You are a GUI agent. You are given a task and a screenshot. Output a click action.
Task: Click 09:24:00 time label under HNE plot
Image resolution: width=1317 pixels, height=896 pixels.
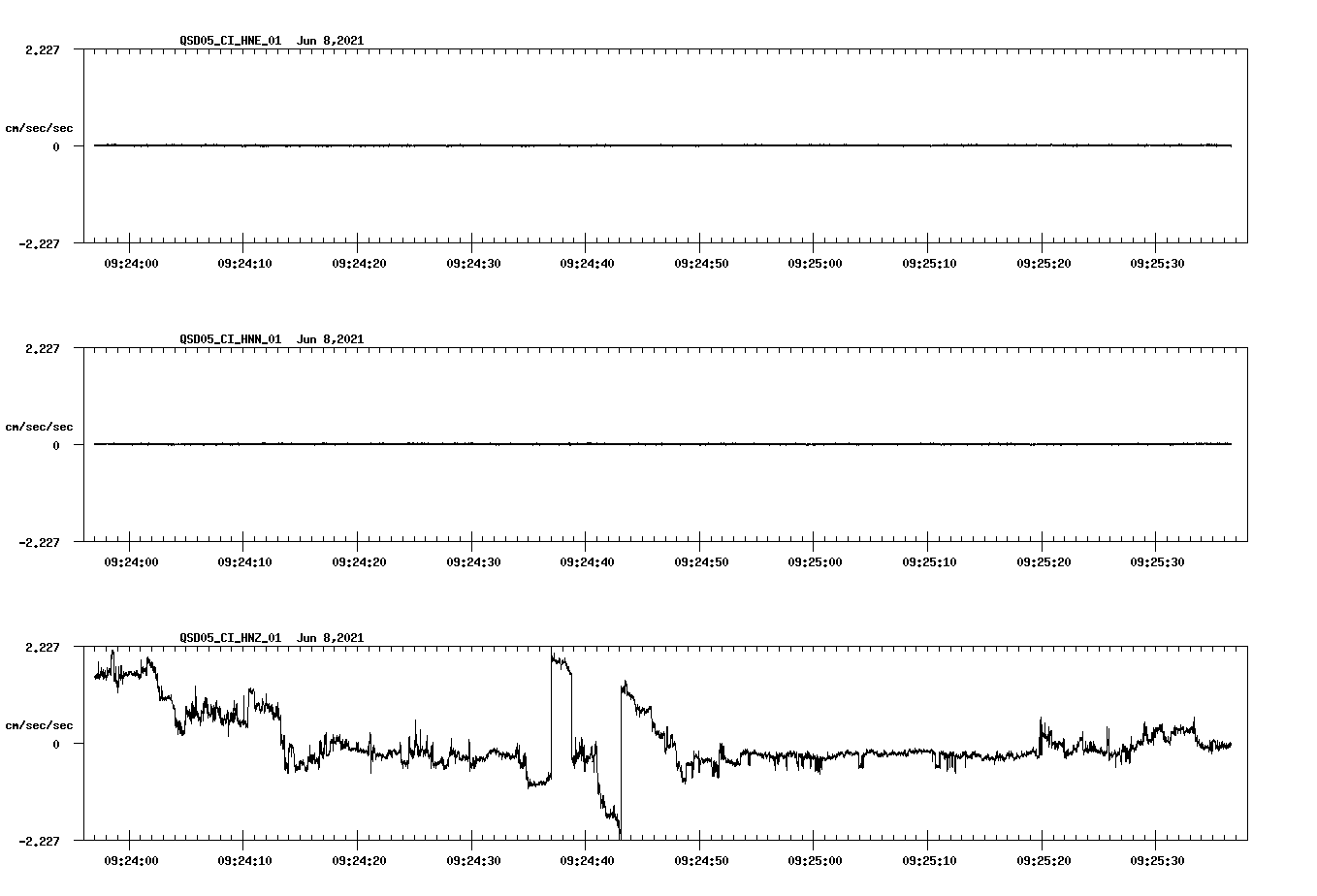[130, 263]
